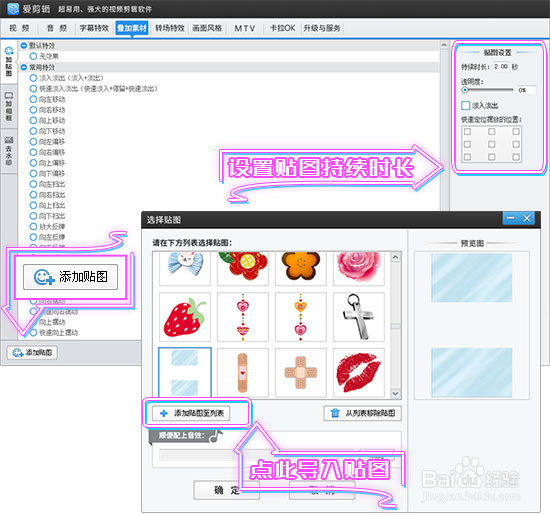The height and width of the screenshot is (515, 550).
Task: Collapse the 默认特效 group
Action: [x=24, y=45]
